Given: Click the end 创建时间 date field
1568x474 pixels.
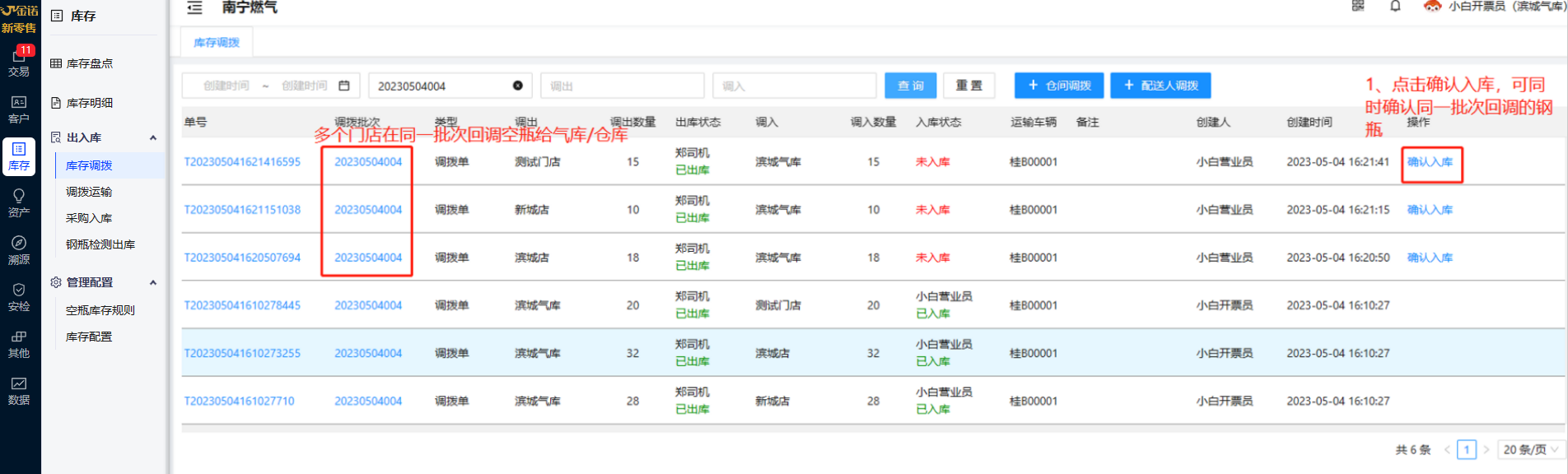Looking at the screenshot, I should tap(304, 86).
